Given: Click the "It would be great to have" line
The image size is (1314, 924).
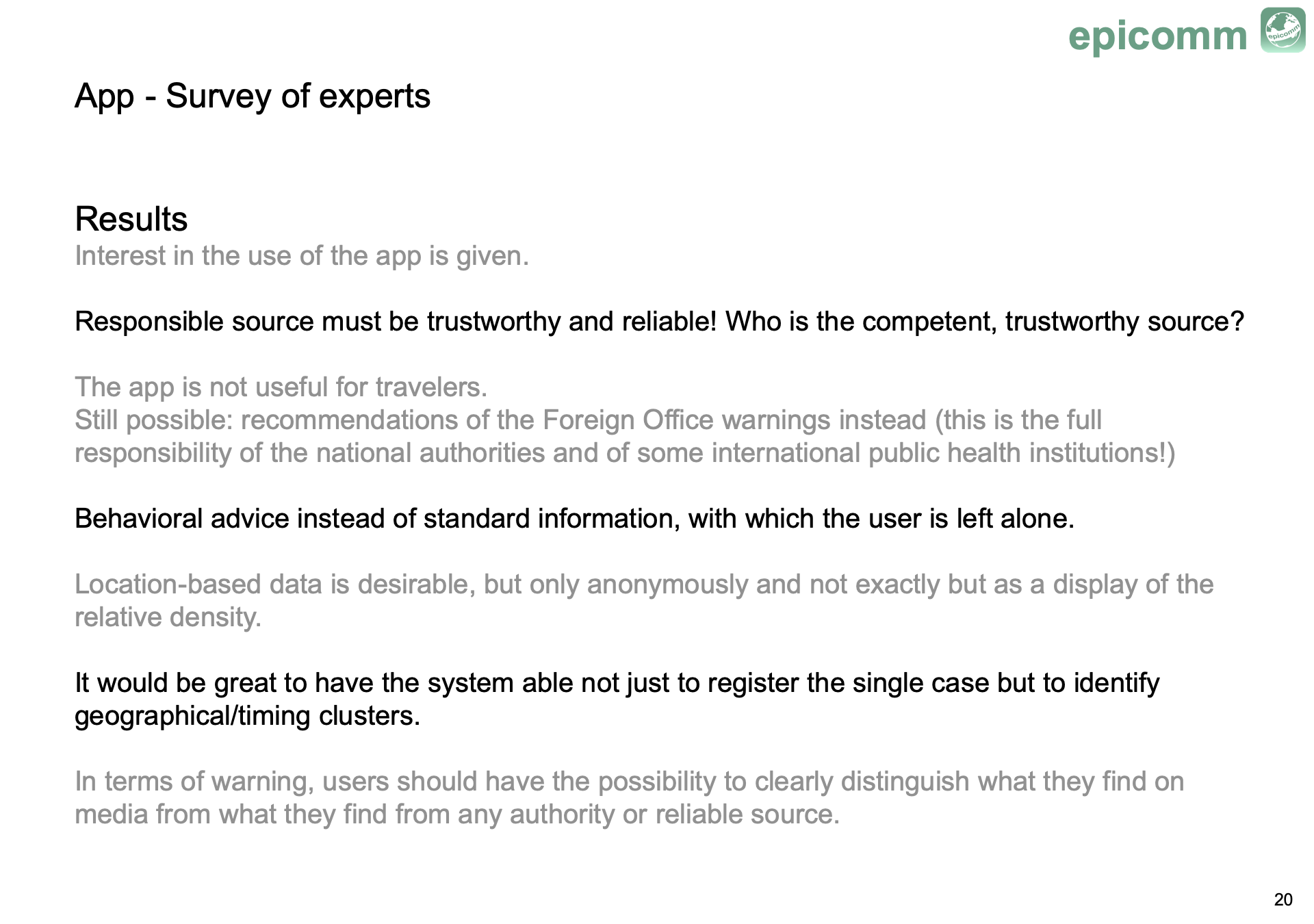Looking at the screenshot, I should tap(616, 683).
